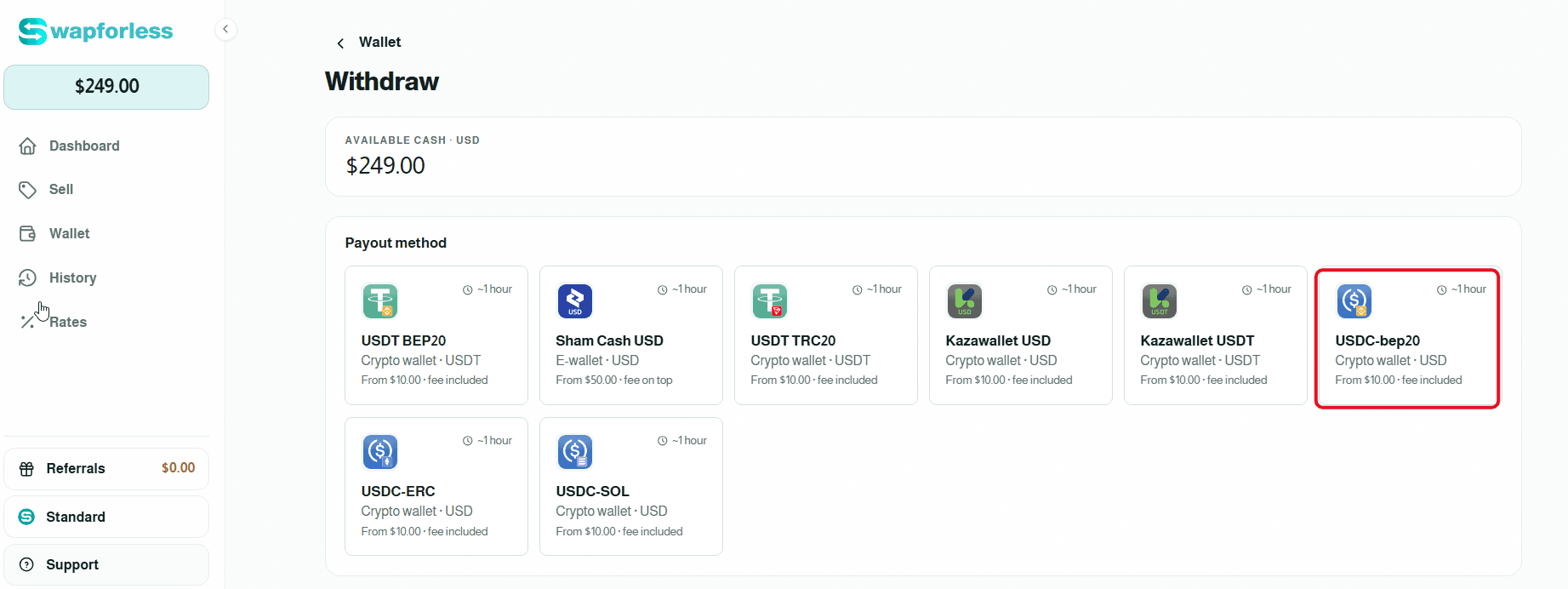1568x589 pixels.
Task: Open Referrals panel showing $0.00
Action: pos(106,469)
